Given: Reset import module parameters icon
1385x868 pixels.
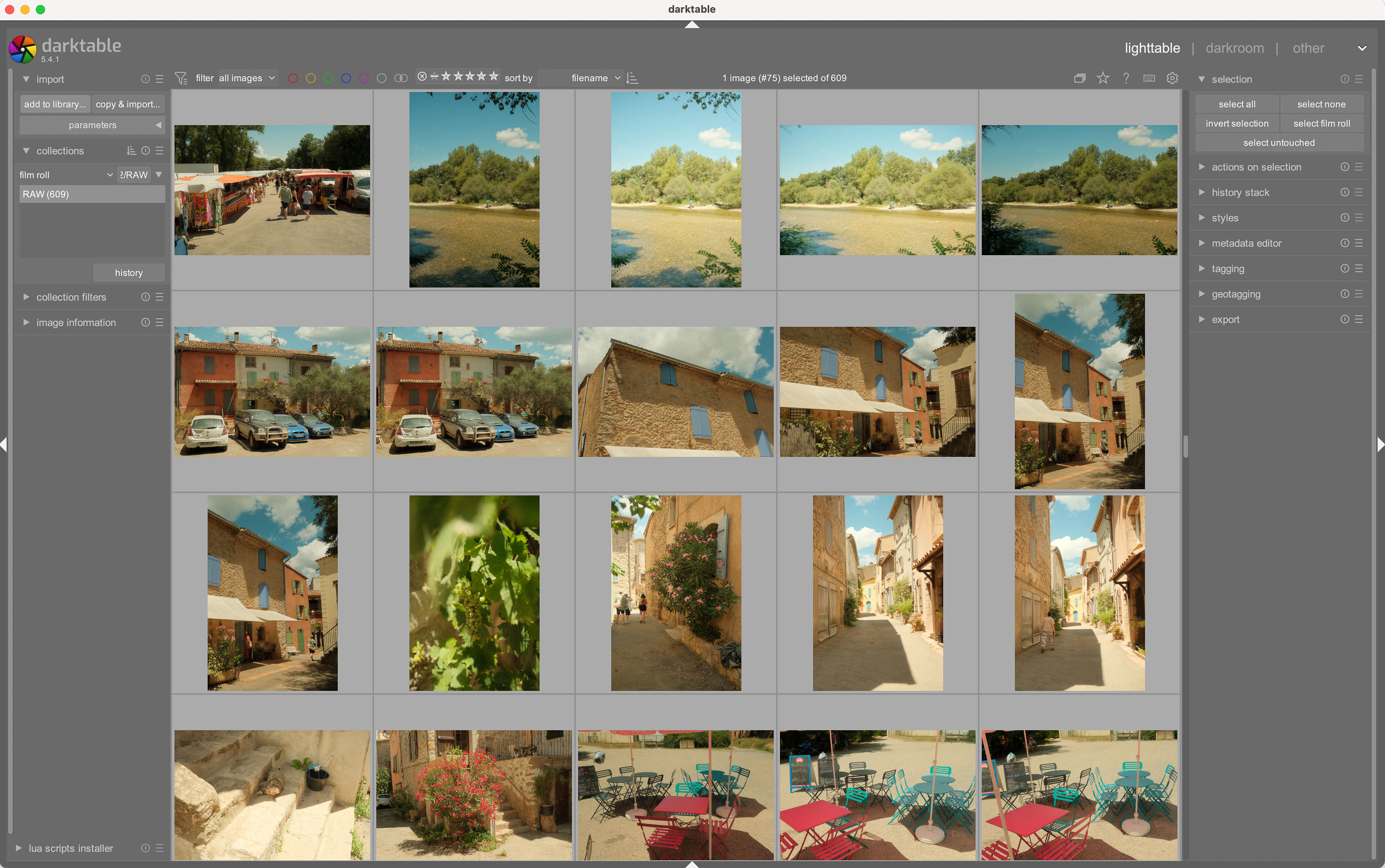Looking at the screenshot, I should [x=145, y=79].
